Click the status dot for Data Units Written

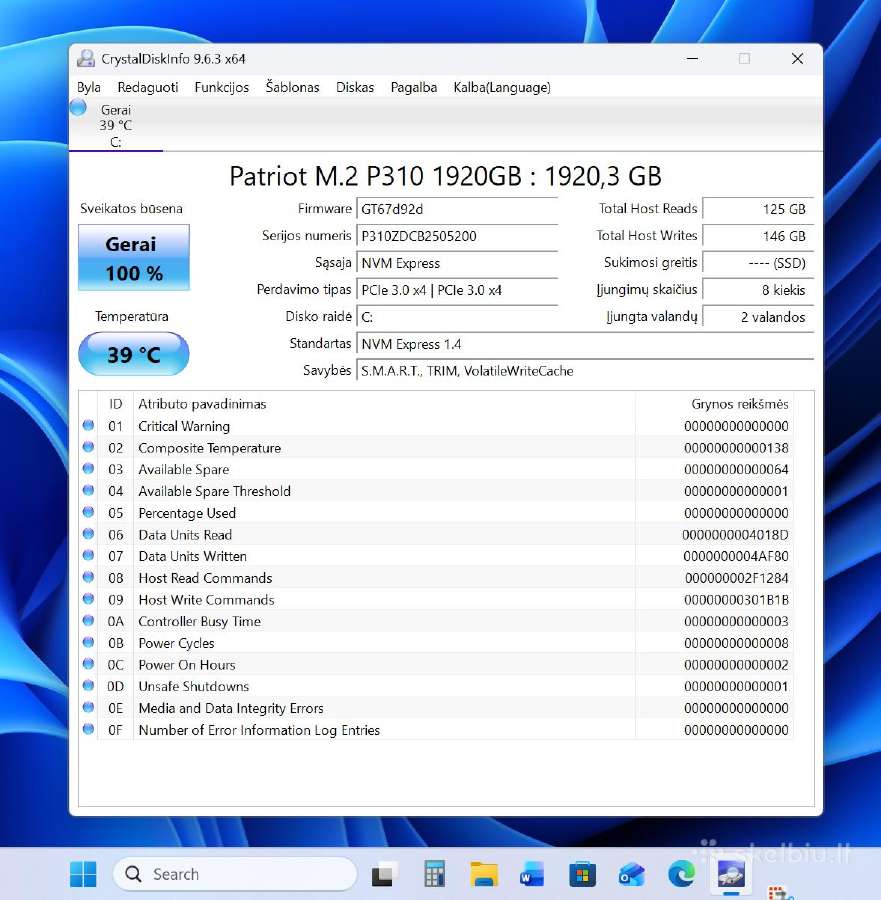point(88,556)
